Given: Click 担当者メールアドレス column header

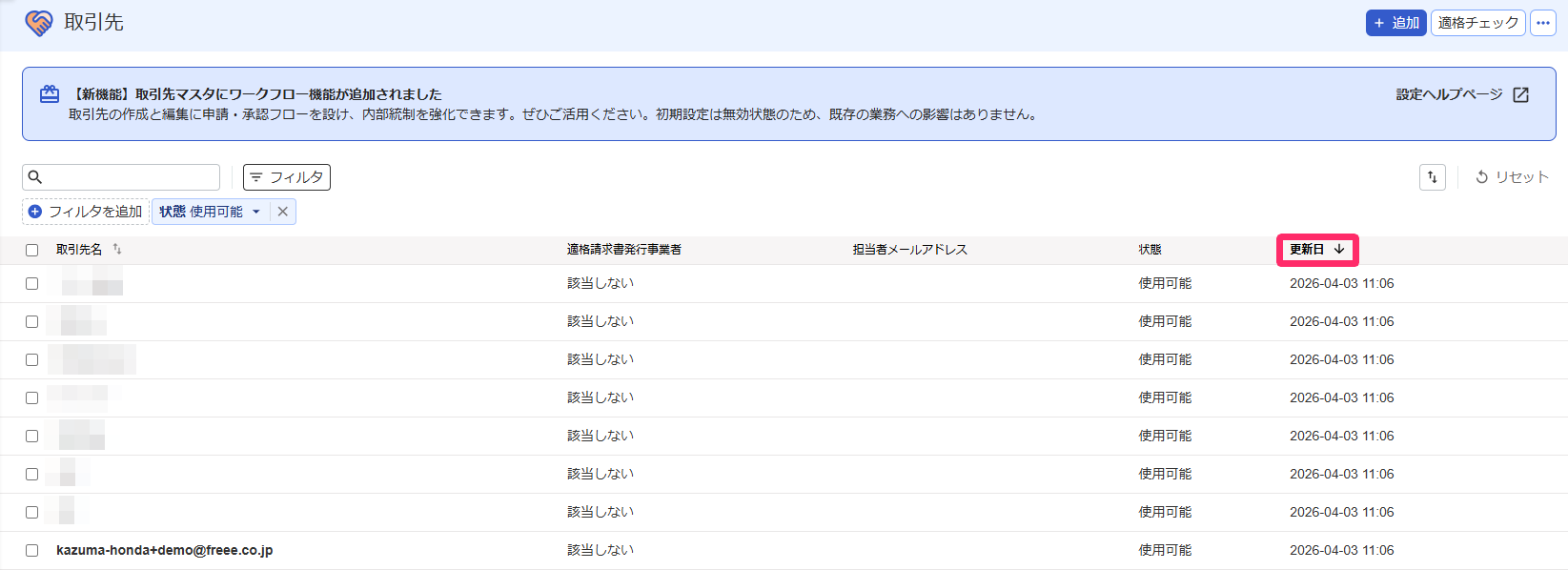Looking at the screenshot, I should [x=910, y=250].
